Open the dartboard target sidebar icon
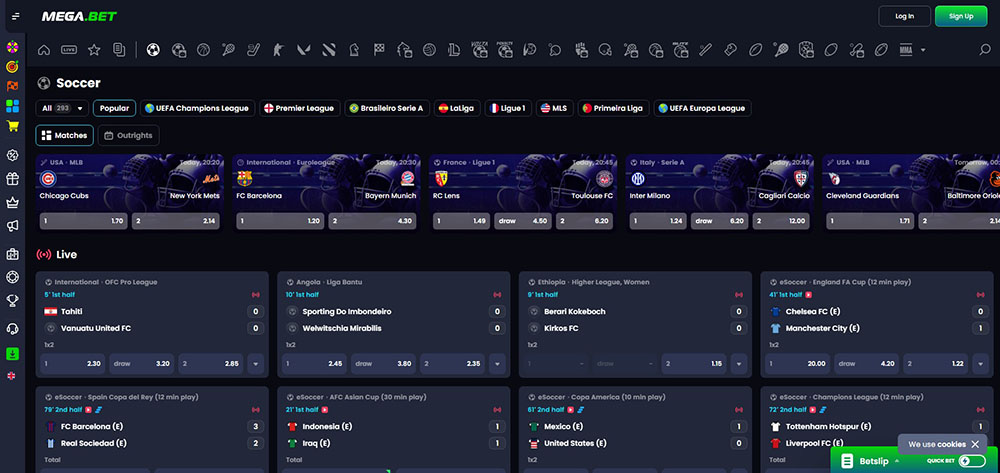The image size is (1000, 473). pyautogui.click(x=12, y=66)
